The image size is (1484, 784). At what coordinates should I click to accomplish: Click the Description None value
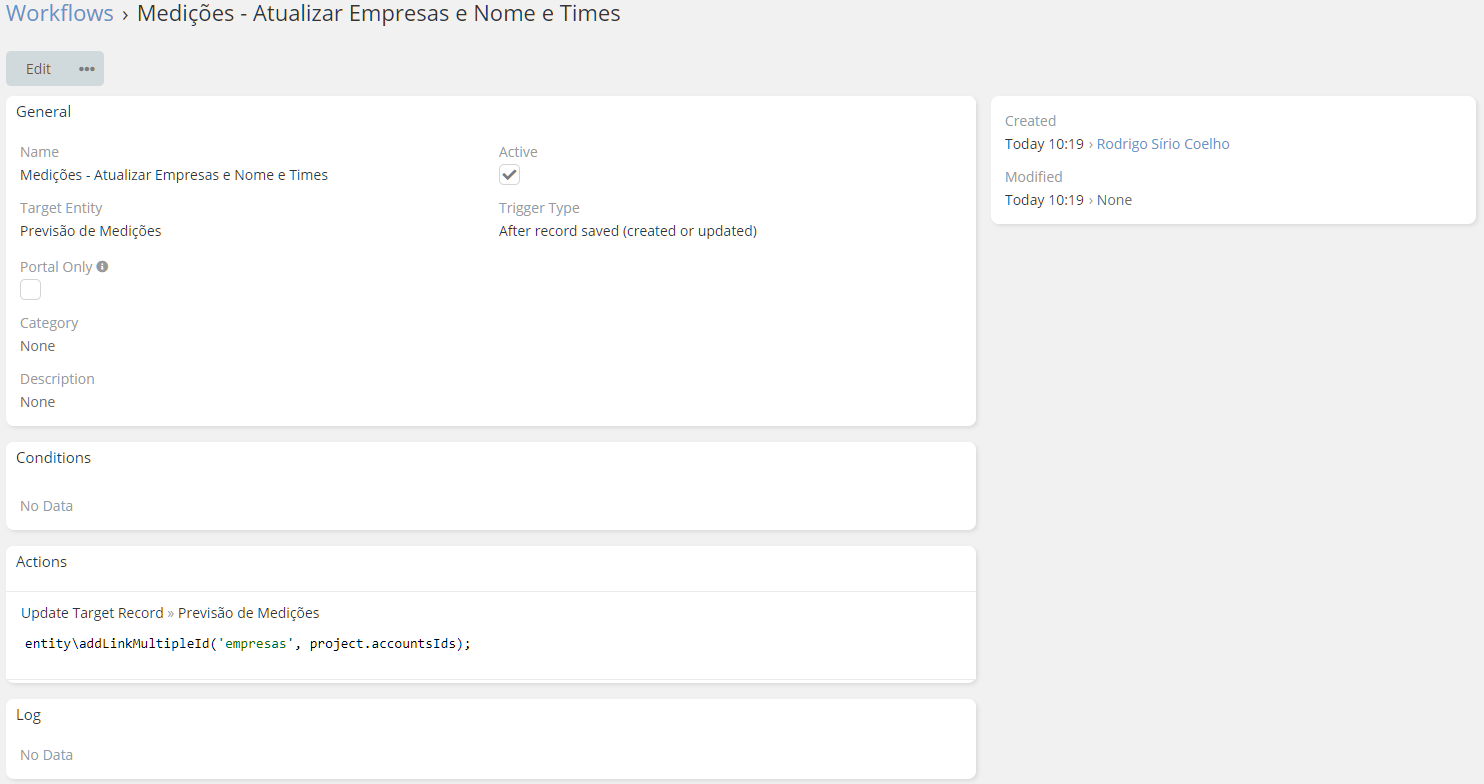38,402
